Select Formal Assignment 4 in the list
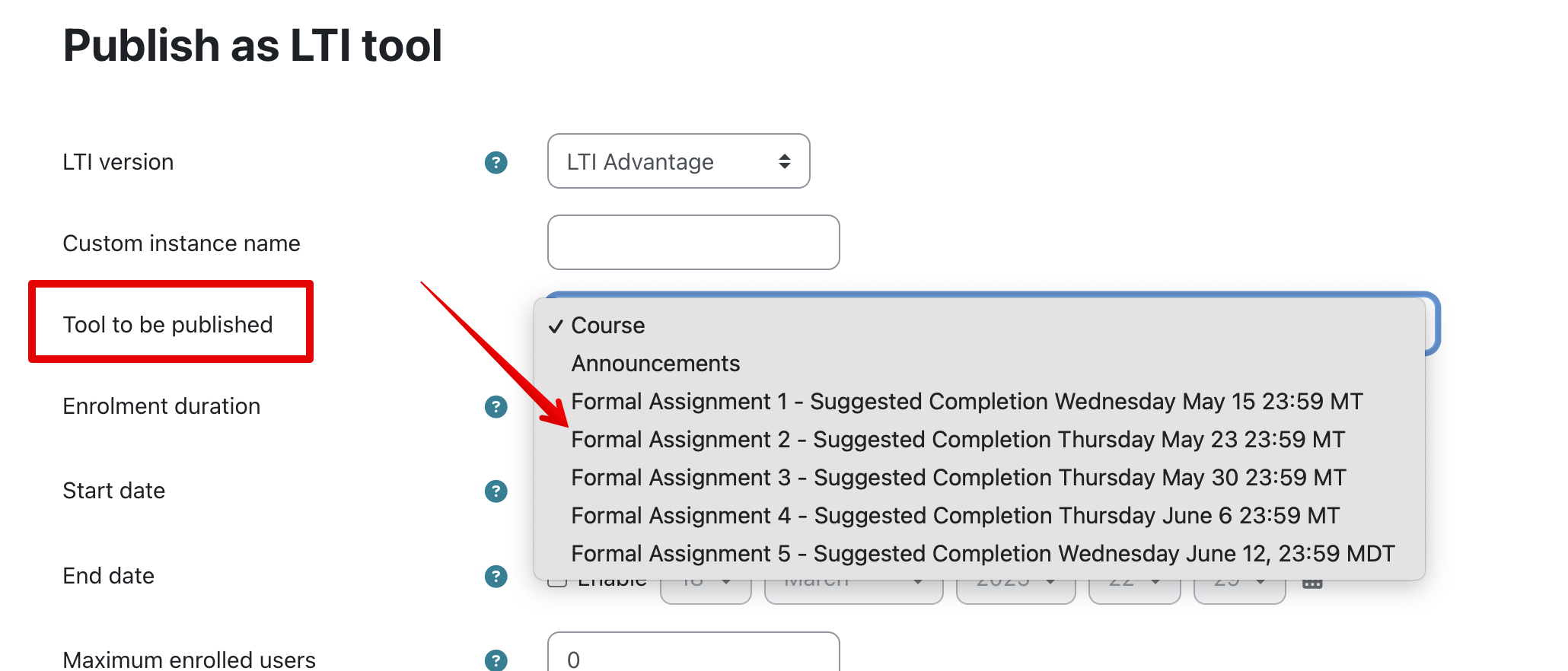 point(955,516)
